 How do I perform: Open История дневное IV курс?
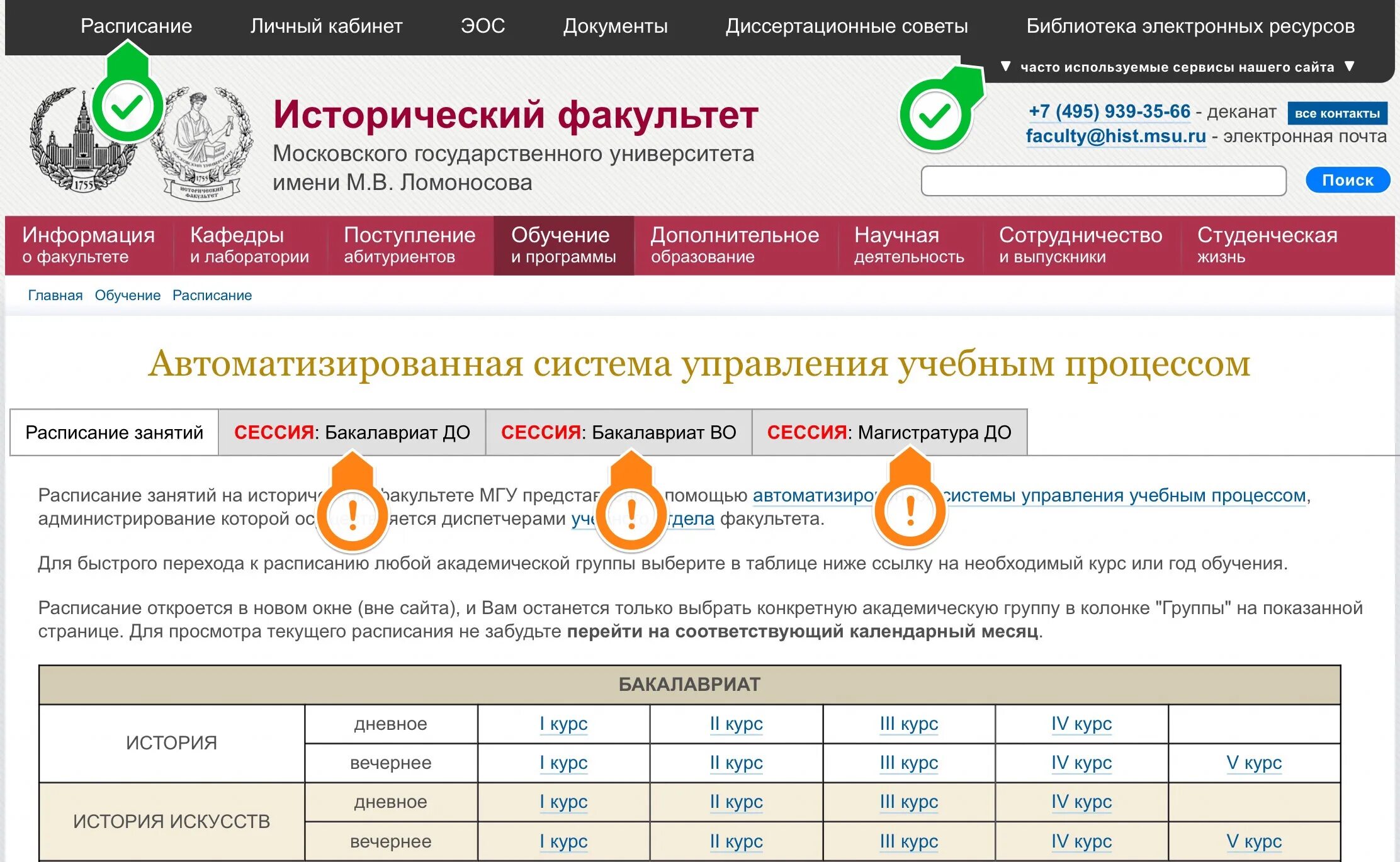click(1081, 724)
